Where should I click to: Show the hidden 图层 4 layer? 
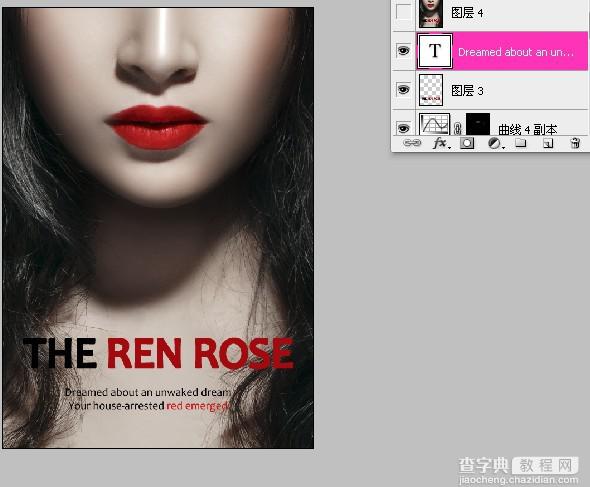(403, 12)
